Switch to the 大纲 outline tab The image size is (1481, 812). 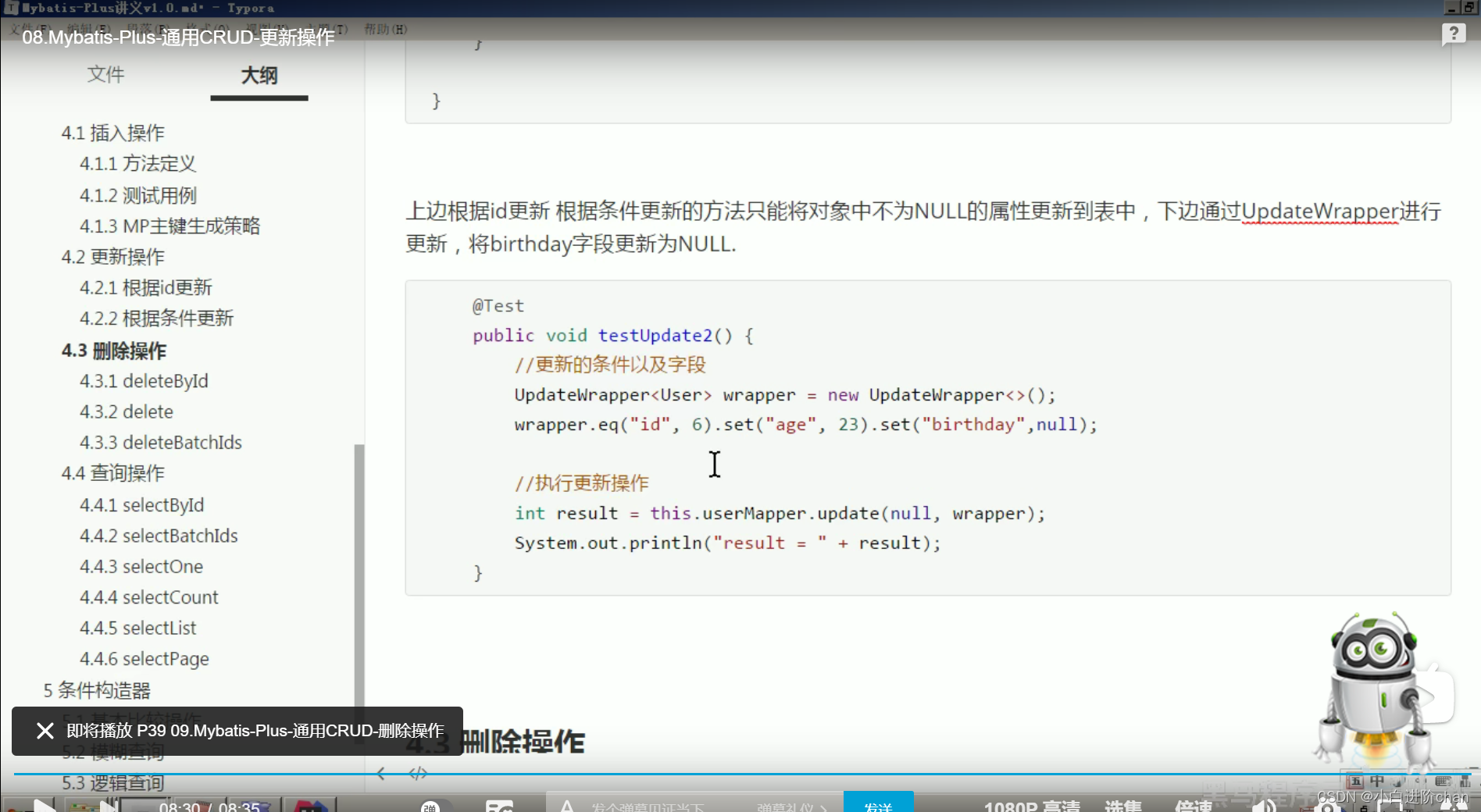pyautogui.click(x=259, y=76)
